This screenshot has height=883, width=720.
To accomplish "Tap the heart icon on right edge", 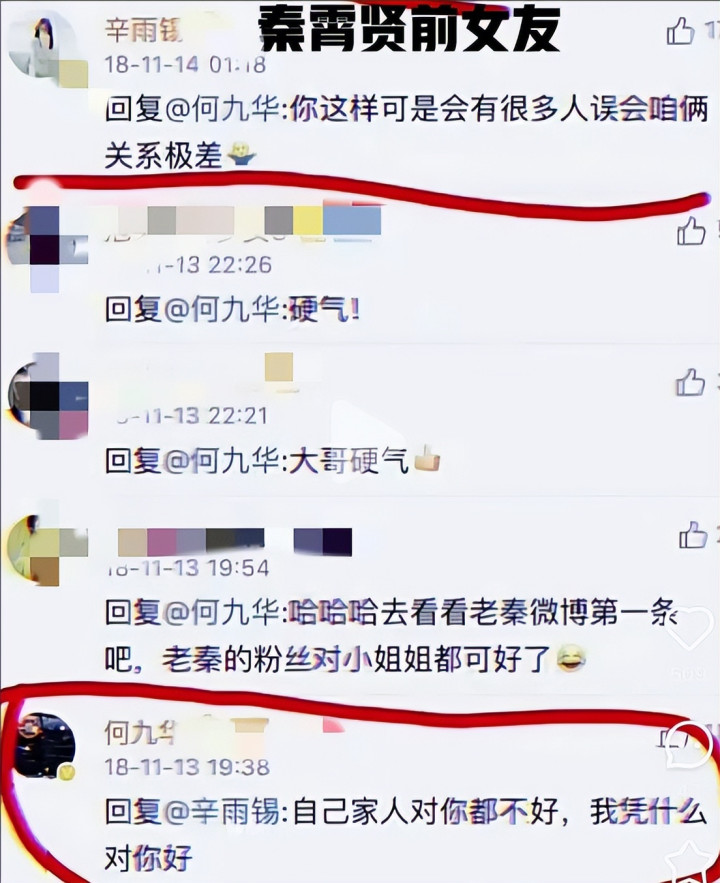I will [x=688, y=629].
